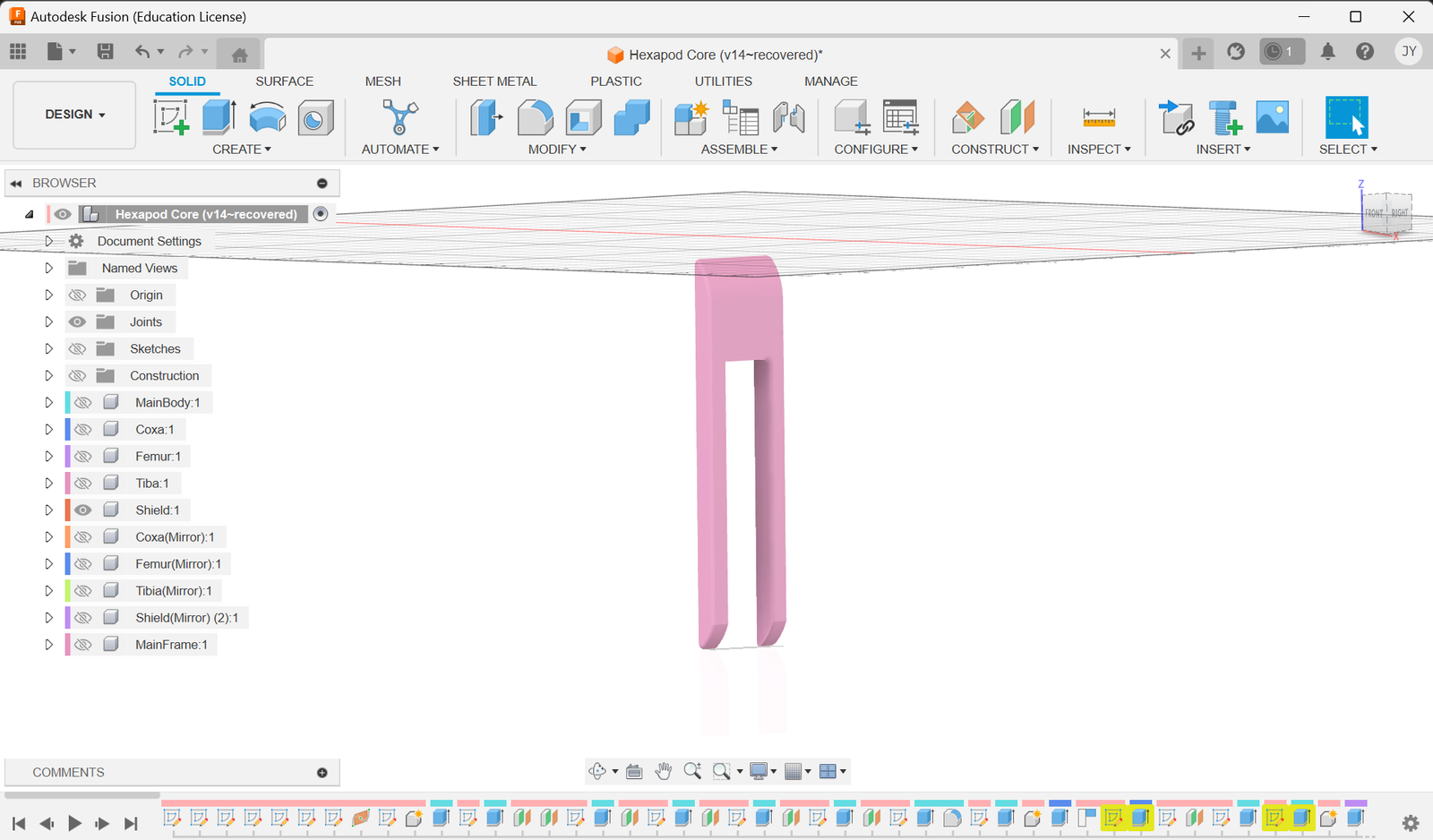Select the Measure tool in Inspect

pos(1098,117)
